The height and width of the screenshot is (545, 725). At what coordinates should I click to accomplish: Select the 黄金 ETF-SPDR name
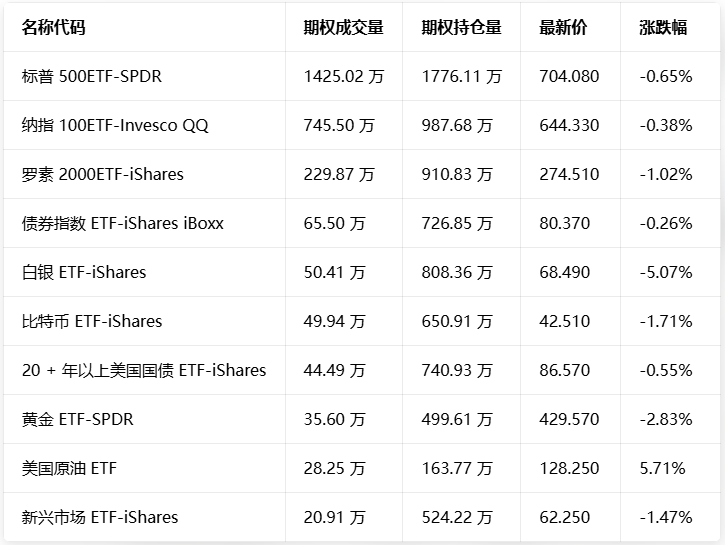click(77, 419)
